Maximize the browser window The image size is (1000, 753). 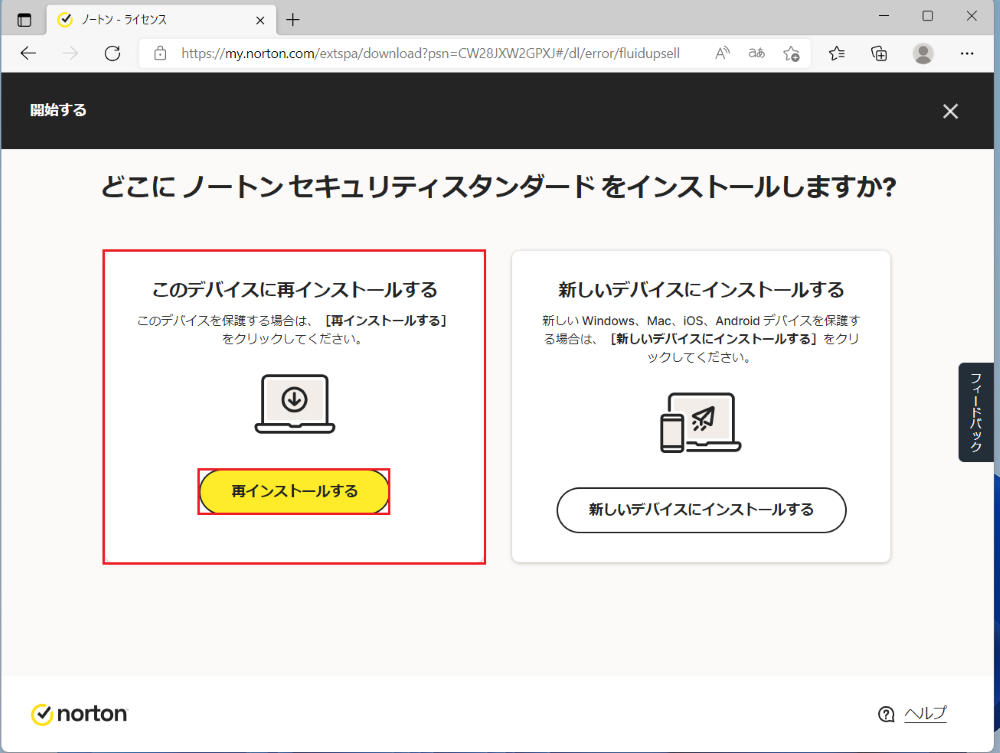tap(928, 16)
